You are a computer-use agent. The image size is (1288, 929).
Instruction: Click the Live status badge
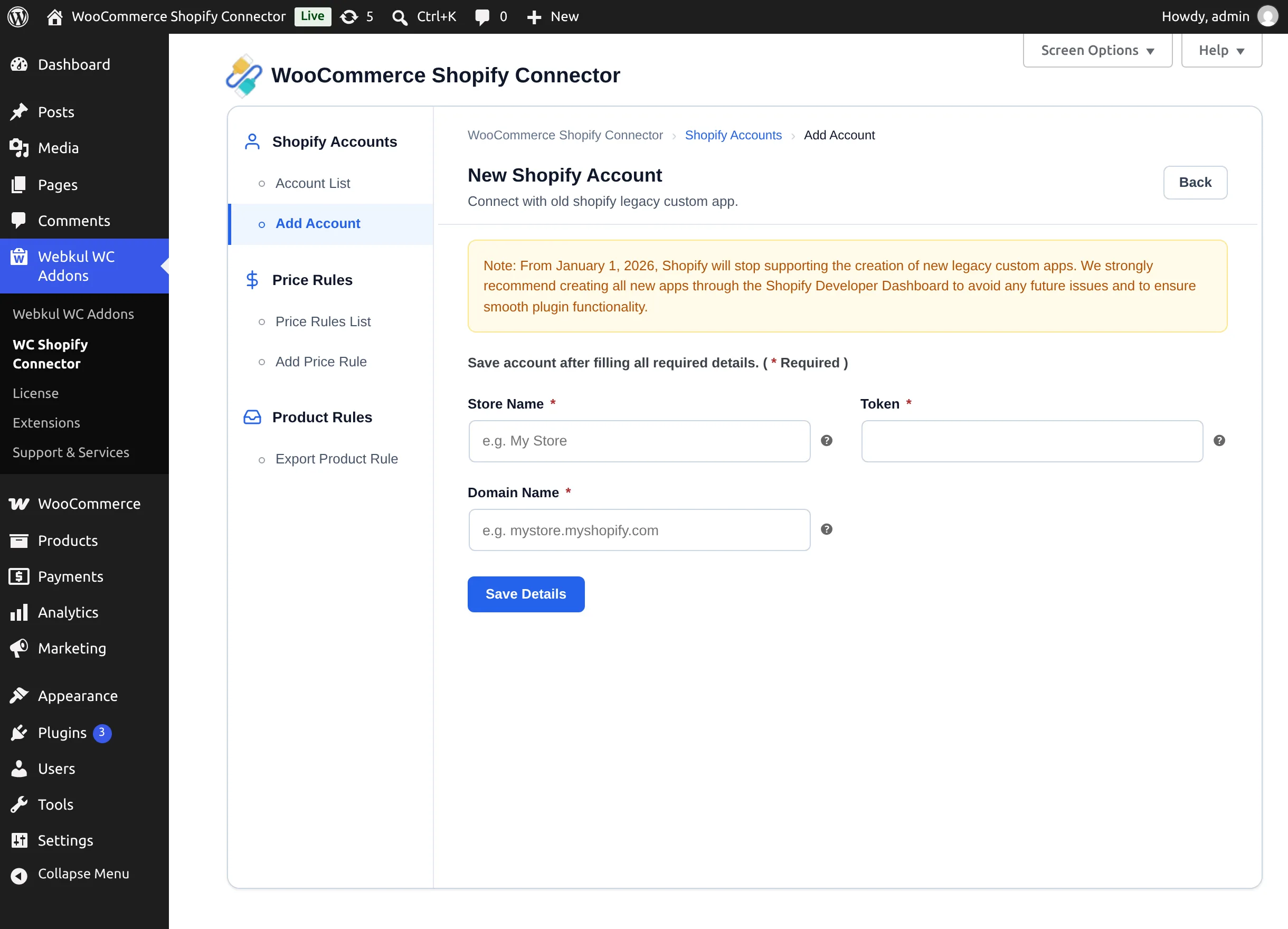point(313,16)
